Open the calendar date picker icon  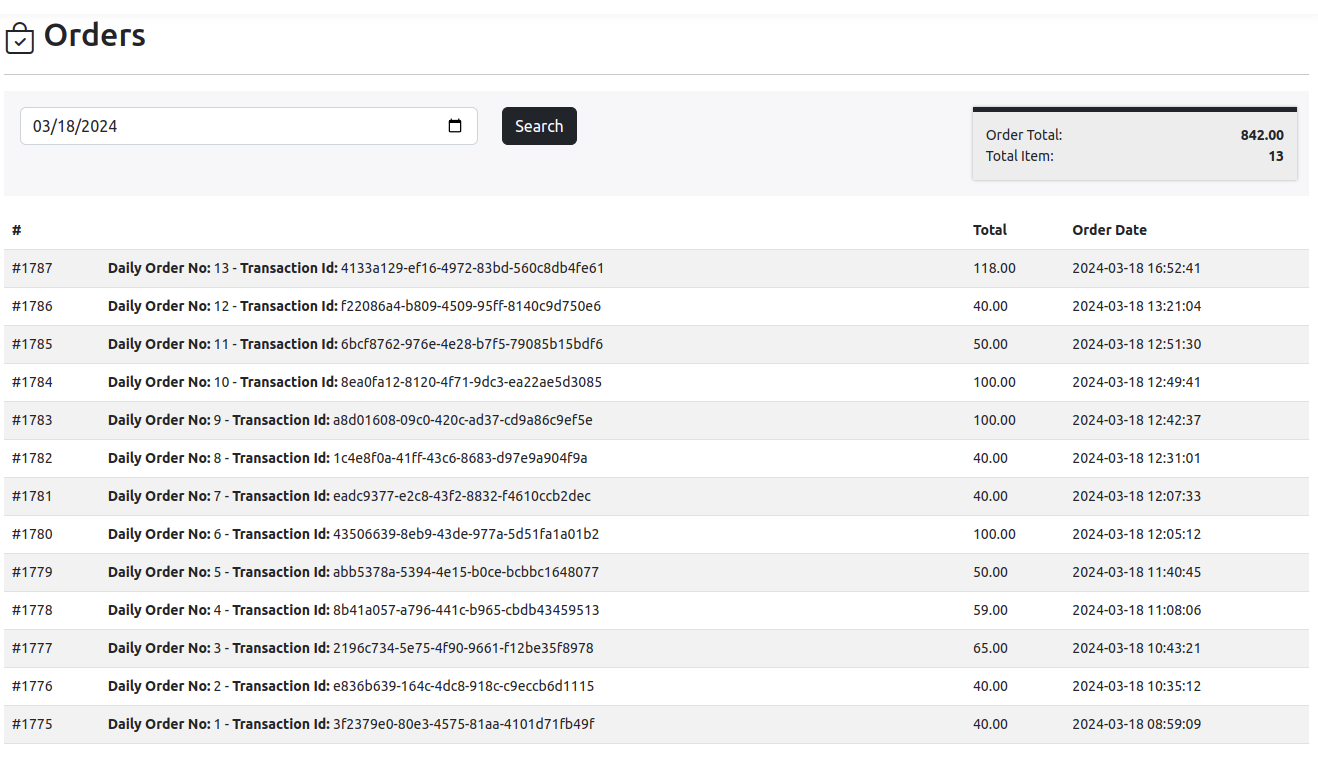(x=455, y=126)
